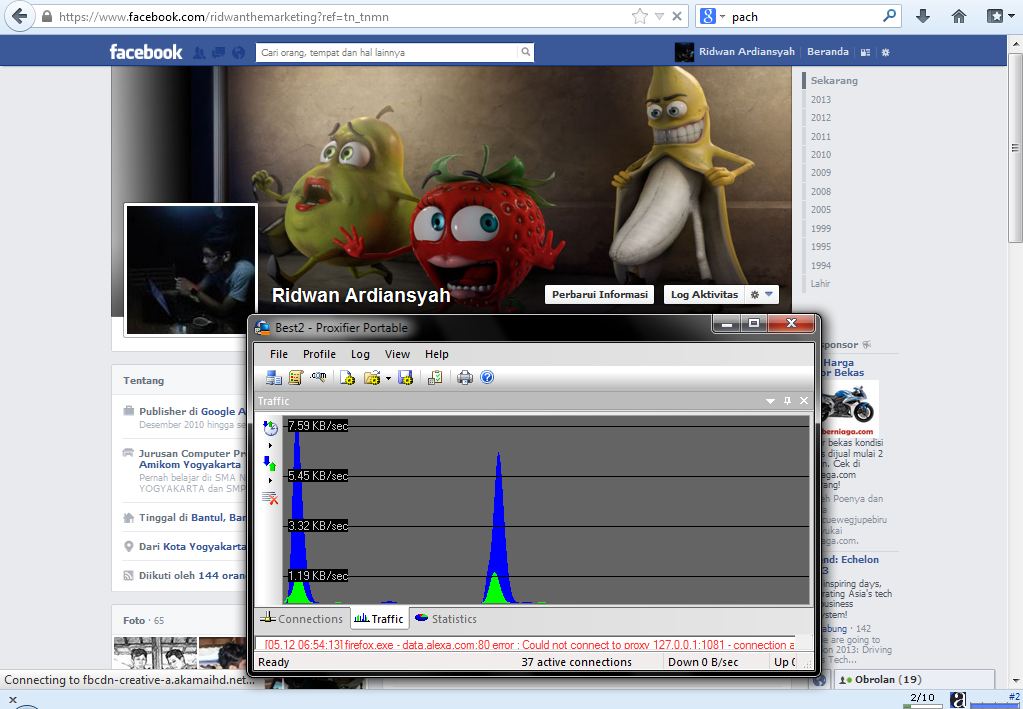Open browser bookmarks menu icon
Screen dimensions: 1023x709
point(996,16)
